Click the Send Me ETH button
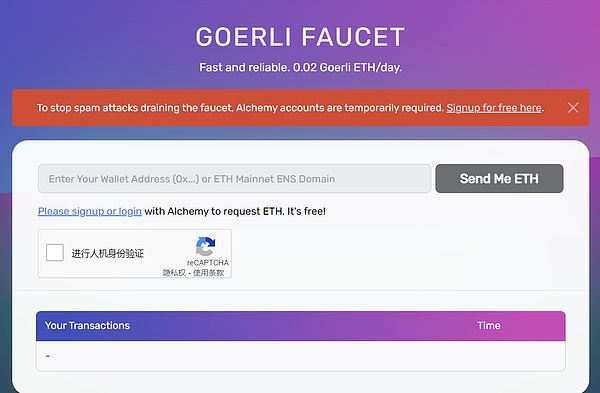Image resolution: width=600 pixels, height=393 pixels. click(x=499, y=178)
